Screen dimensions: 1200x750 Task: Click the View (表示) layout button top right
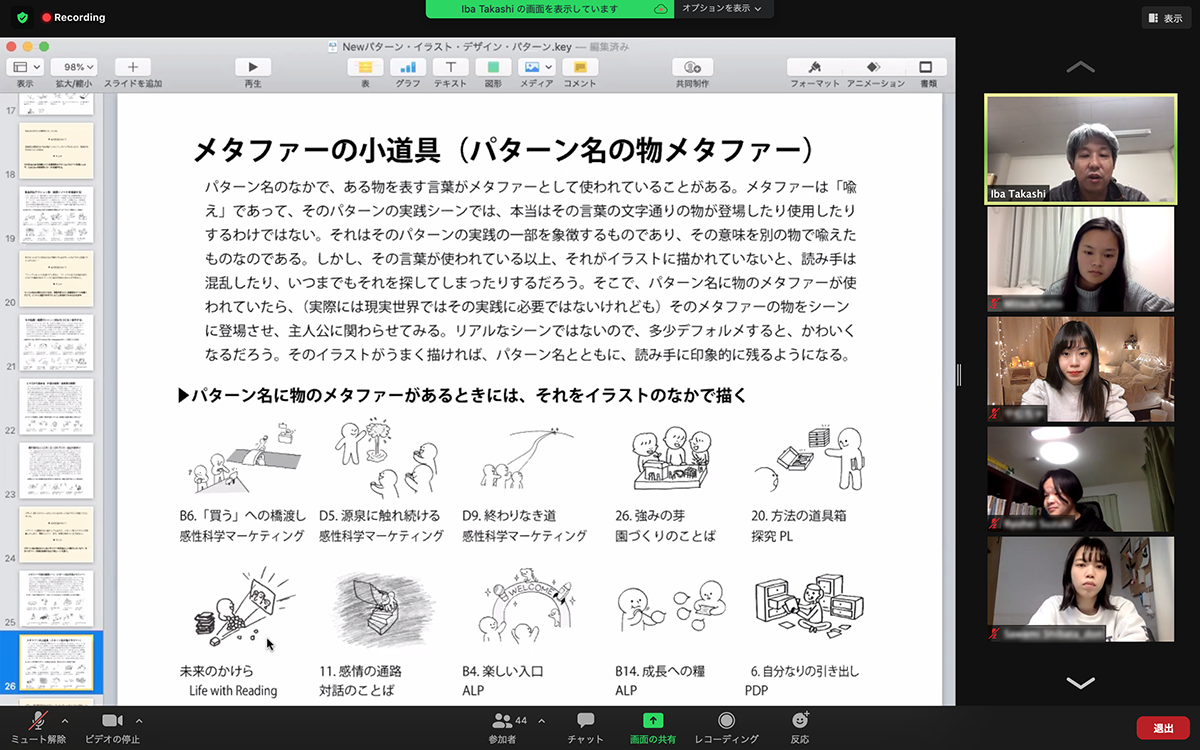(1166, 17)
